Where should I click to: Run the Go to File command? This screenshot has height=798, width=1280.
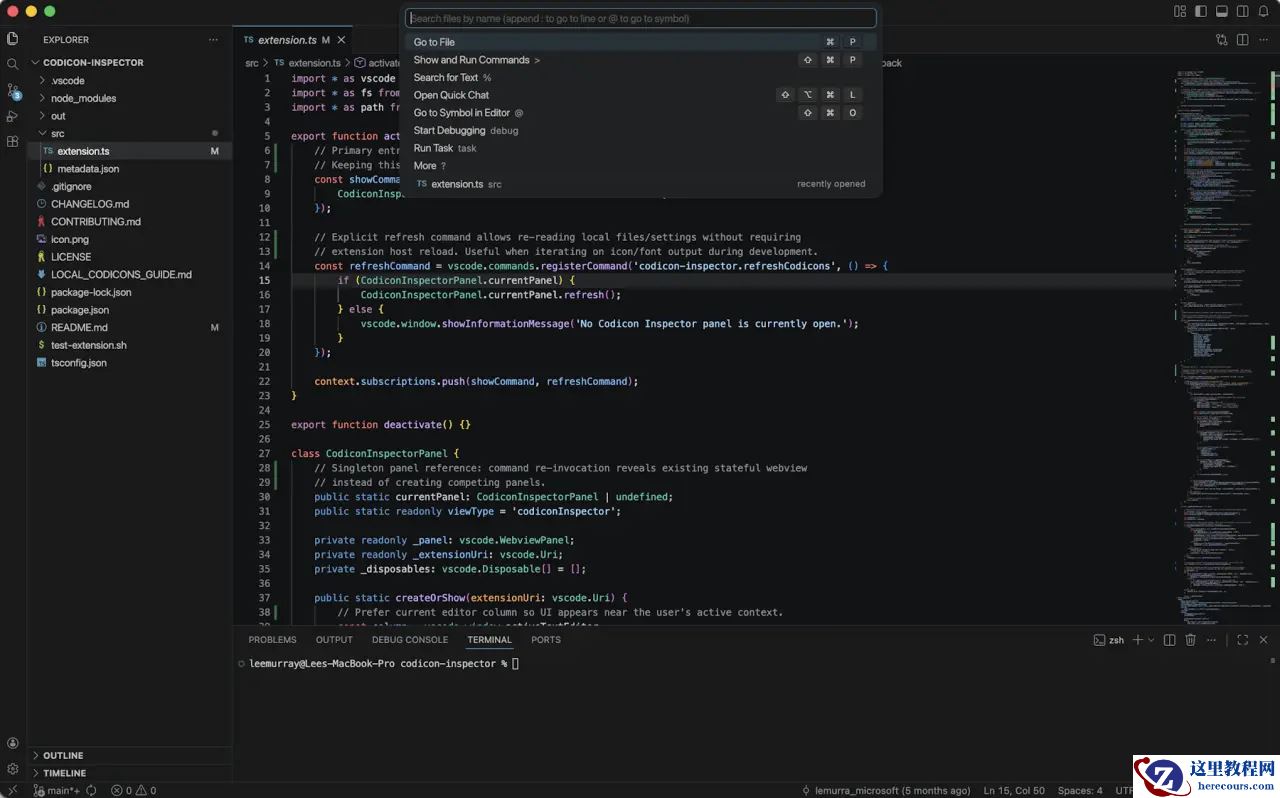tap(433, 42)
